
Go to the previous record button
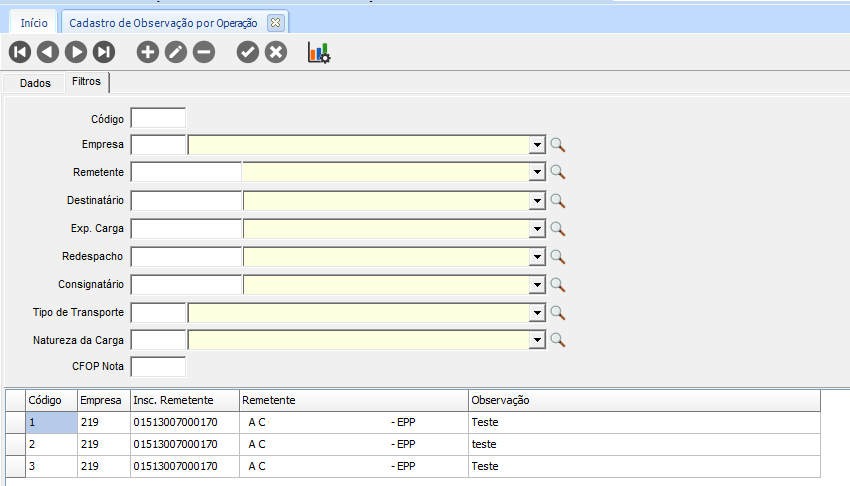pos(48,52)
